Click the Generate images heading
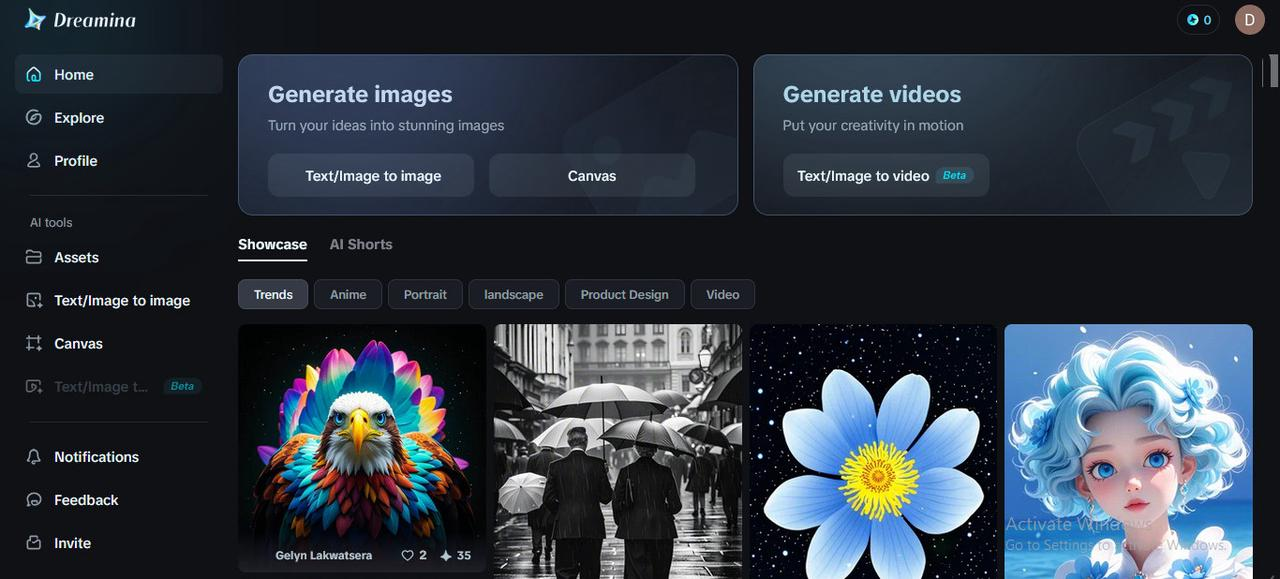The width and height of the screenshot is (1280, 579). pos(360,94)
